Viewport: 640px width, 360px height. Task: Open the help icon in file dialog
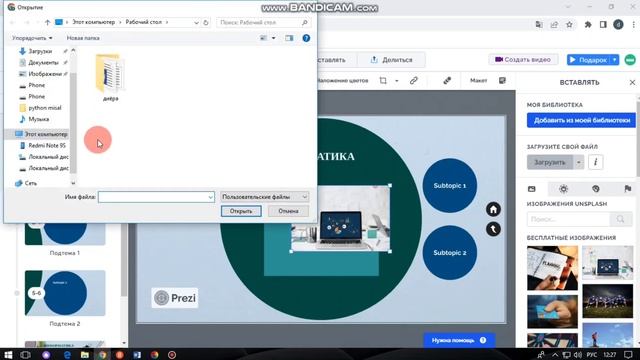tap(306, 38)
